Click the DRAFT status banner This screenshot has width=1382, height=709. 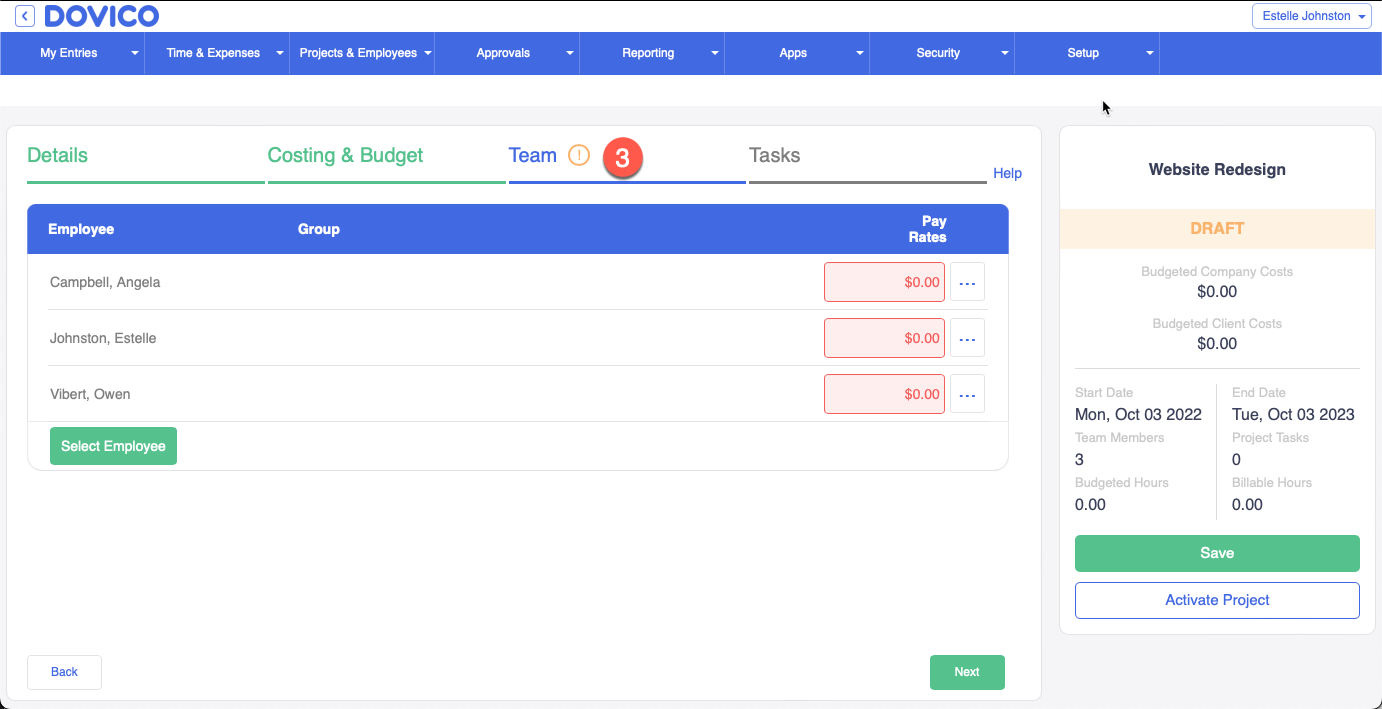coord(1216,228)
